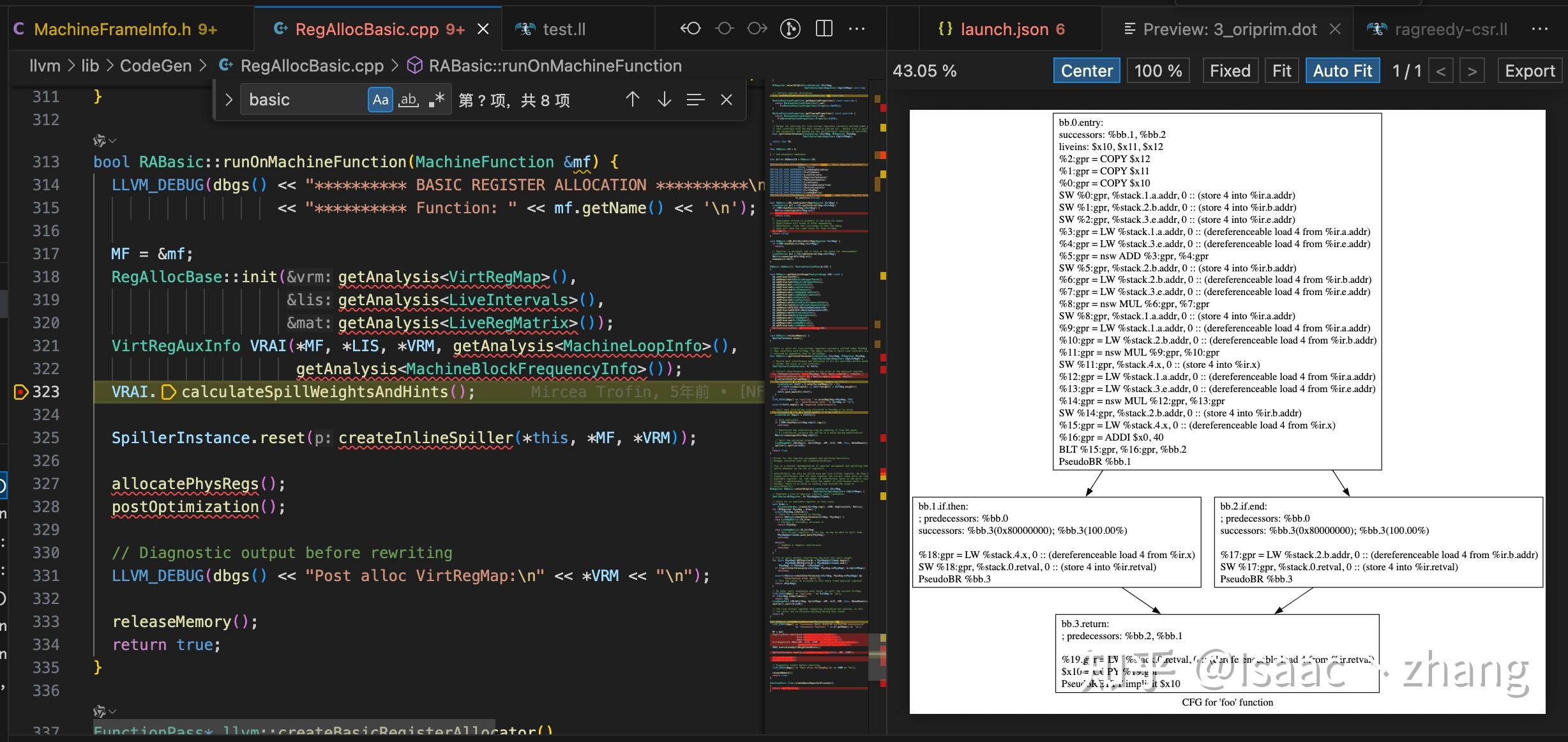Open right editor group more actions menu

pos(1540,29)
